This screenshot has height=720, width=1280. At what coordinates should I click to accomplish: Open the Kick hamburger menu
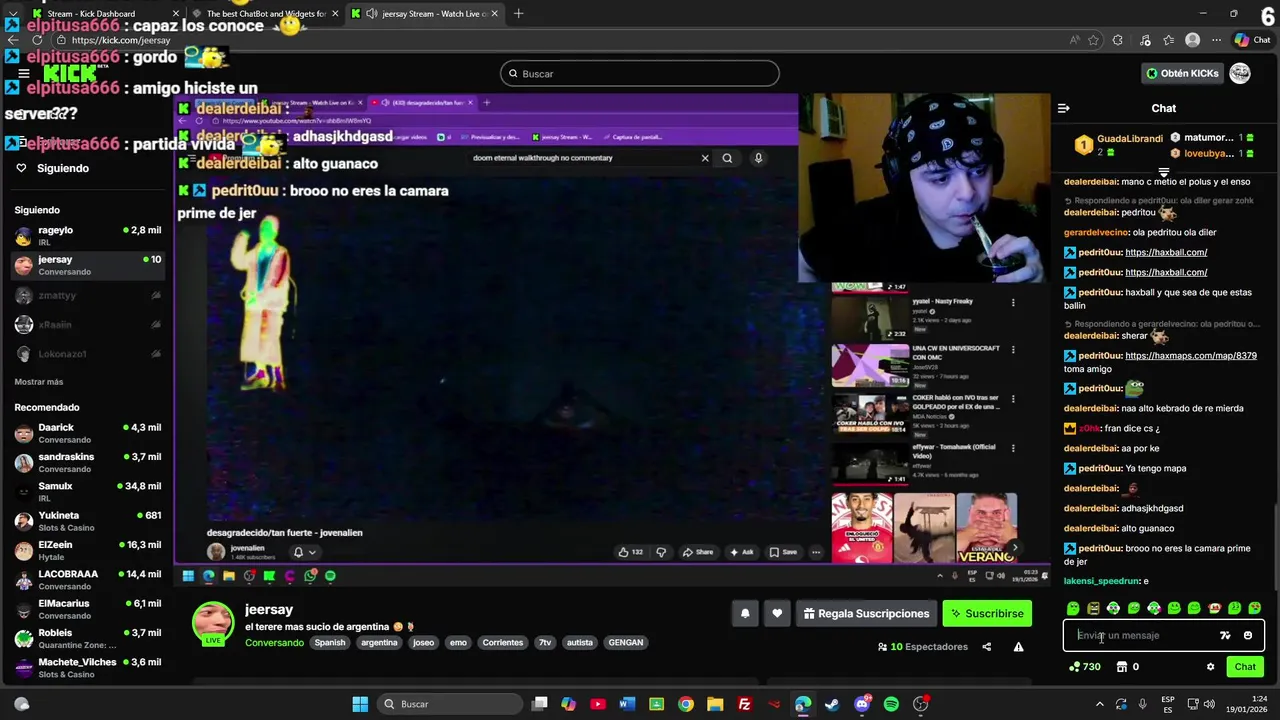click(24, 73)
